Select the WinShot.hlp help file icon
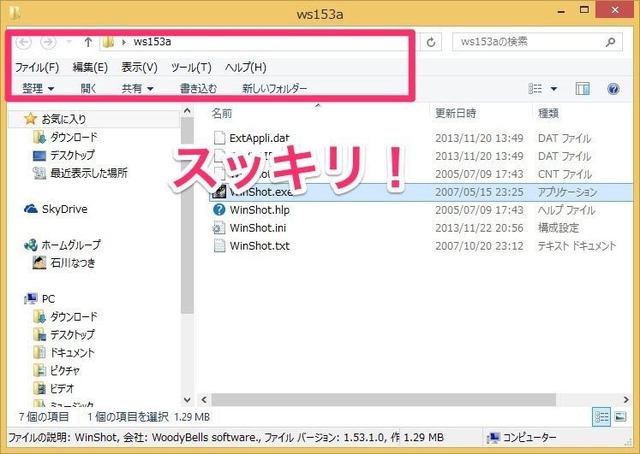Image resolution: width=640 pixels, height=454 pixels. pos(219,209)
